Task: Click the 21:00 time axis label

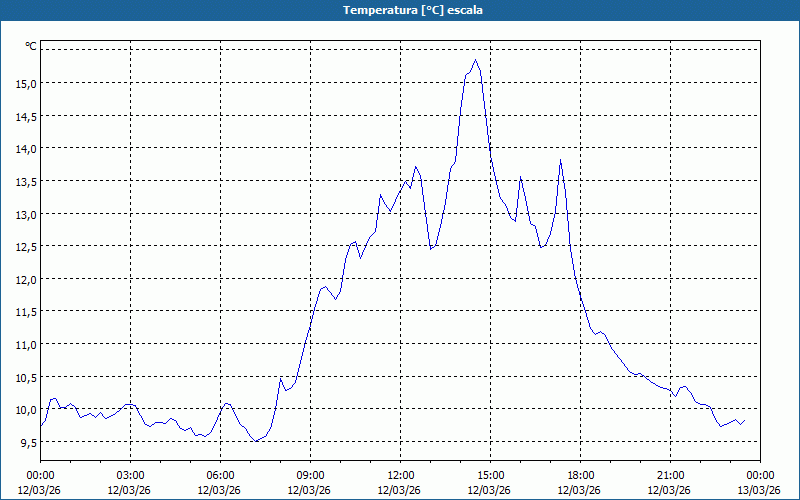Action: coord(670,475)
